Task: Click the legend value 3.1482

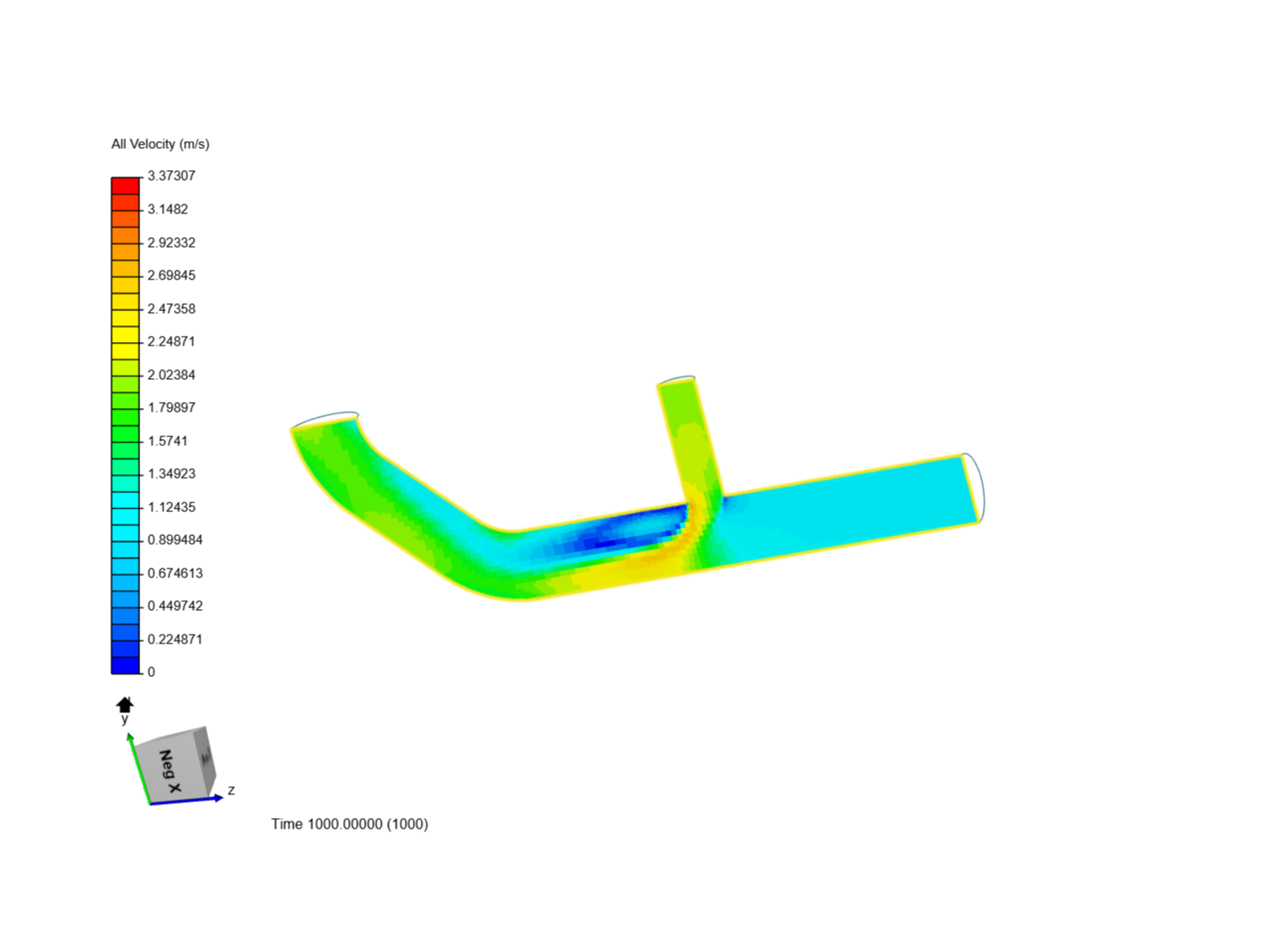Action: pyautogui.click(x=168, y=209)
